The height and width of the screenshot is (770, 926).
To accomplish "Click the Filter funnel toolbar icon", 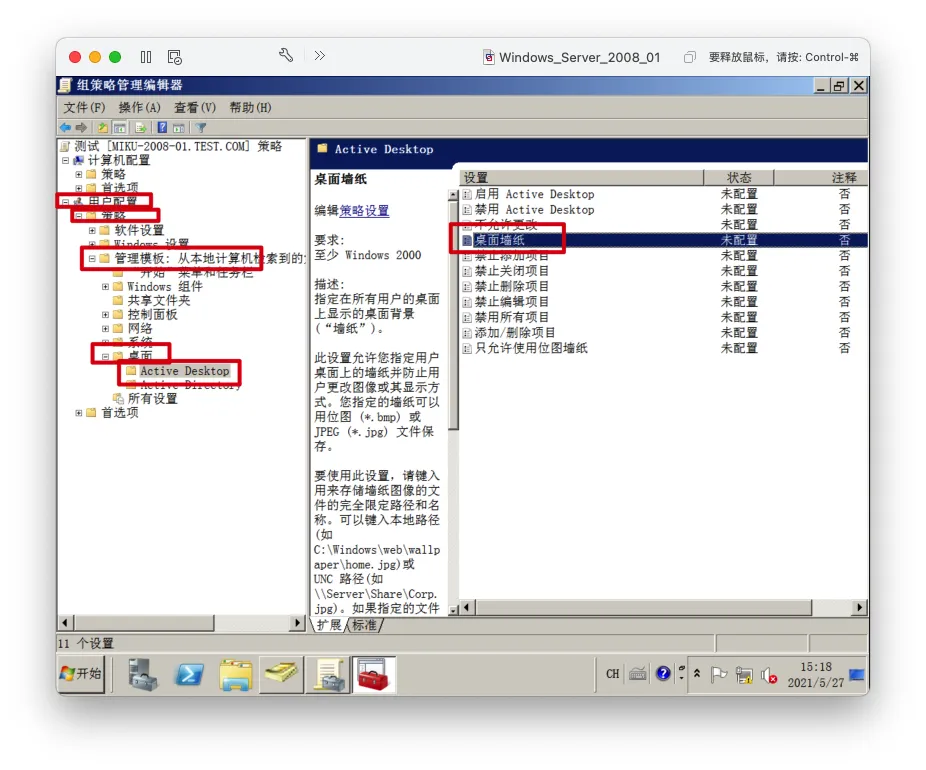I will [x=201, y=128].
